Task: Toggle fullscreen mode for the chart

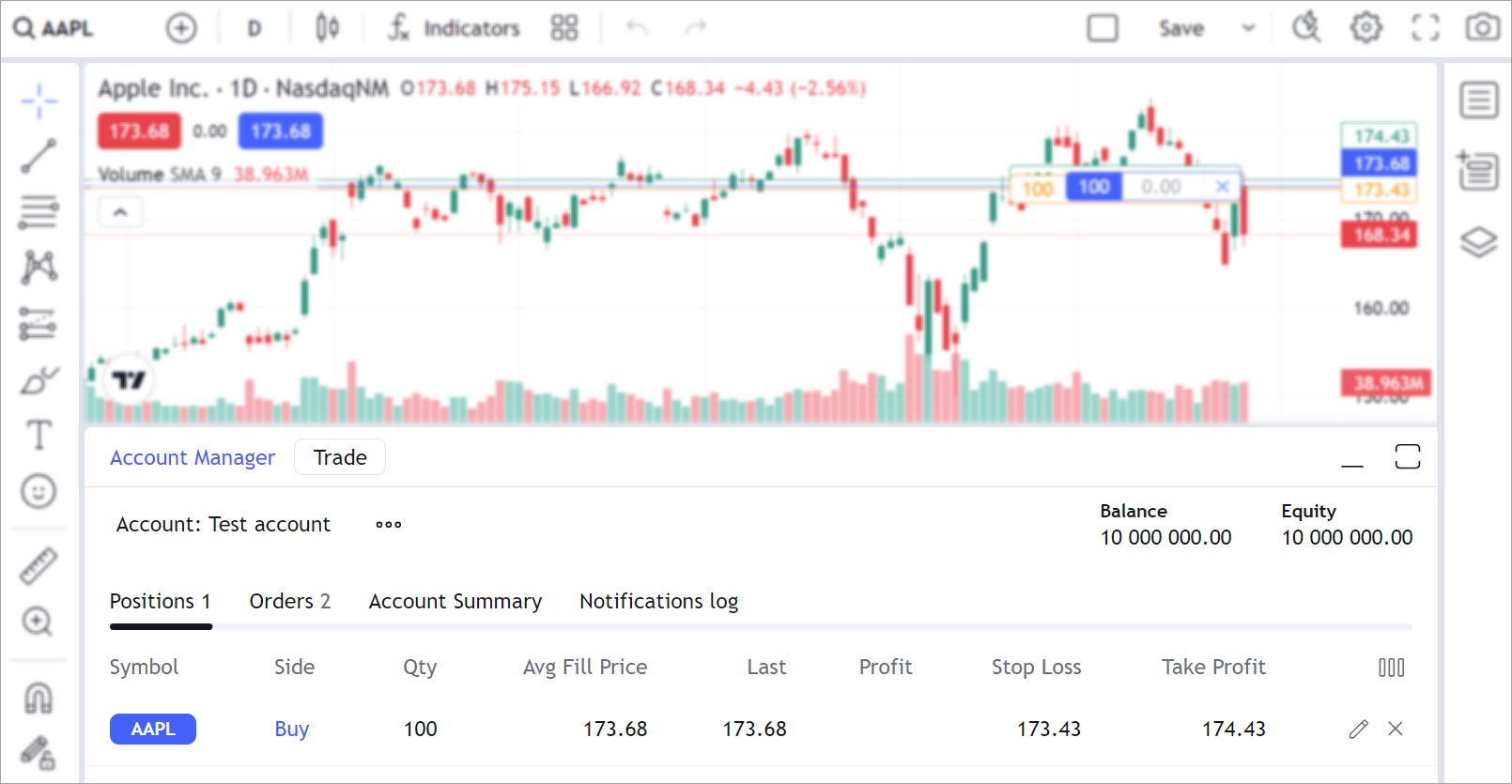Action: tap(1425, 28)
